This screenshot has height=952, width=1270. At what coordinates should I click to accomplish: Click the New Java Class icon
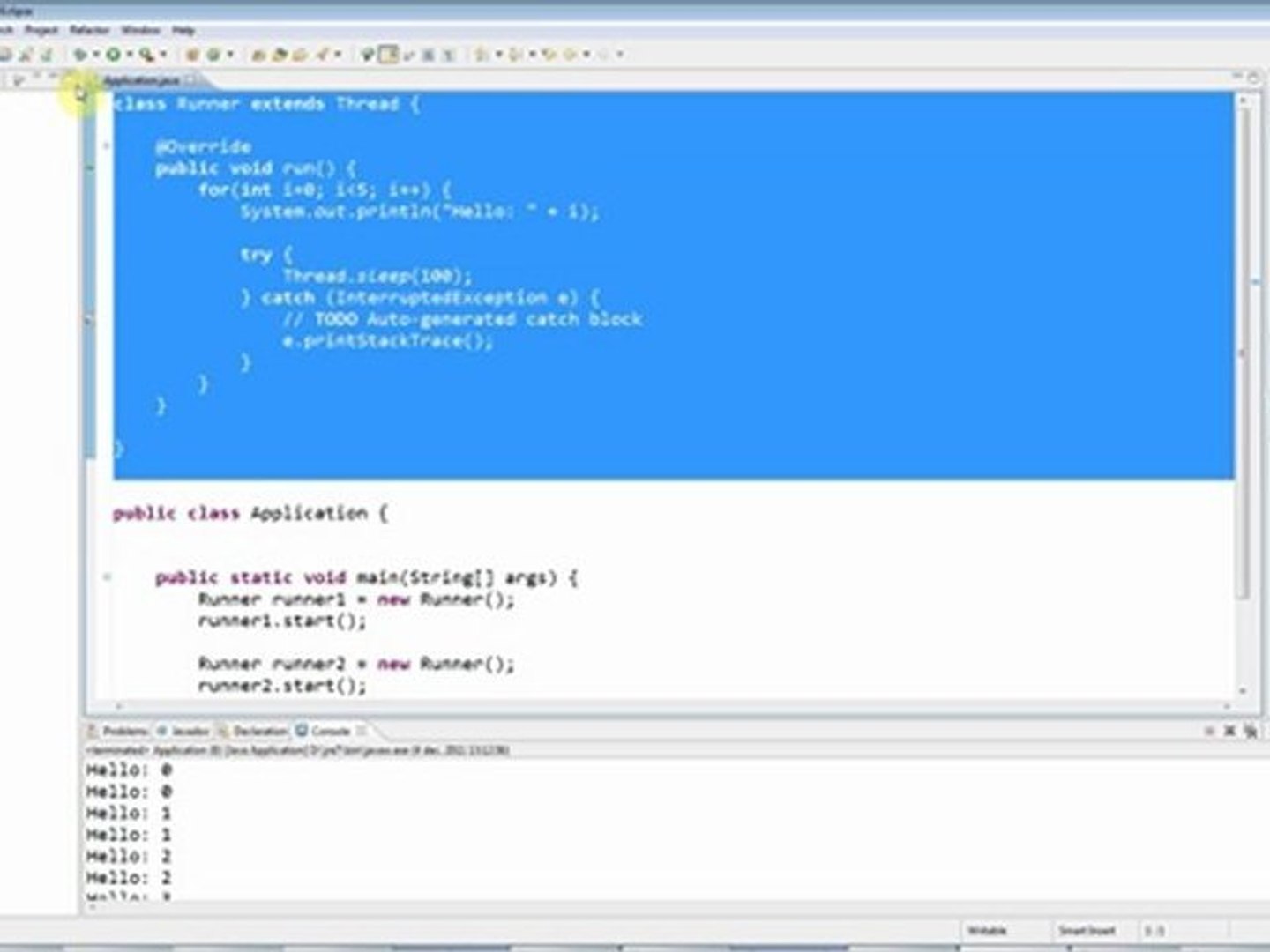point(213,55)
